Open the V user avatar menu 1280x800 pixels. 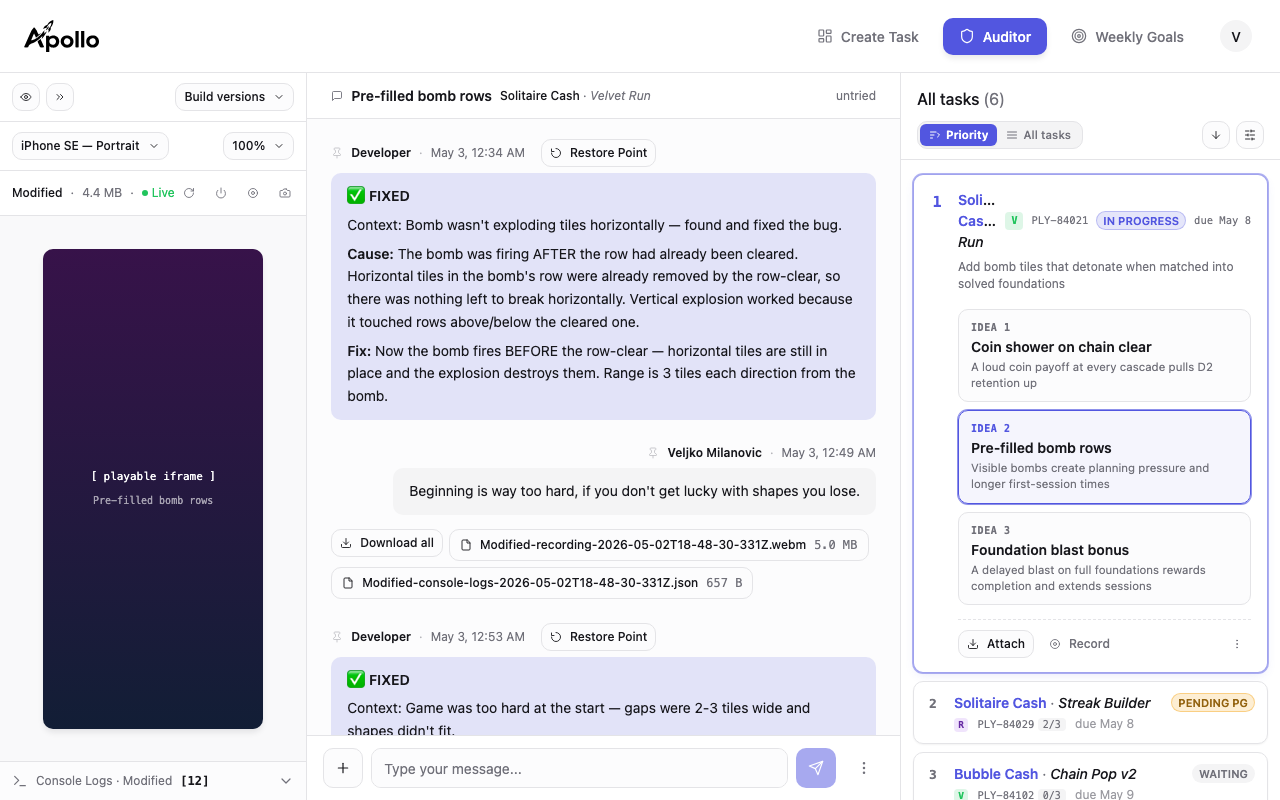click(1236, 37)
